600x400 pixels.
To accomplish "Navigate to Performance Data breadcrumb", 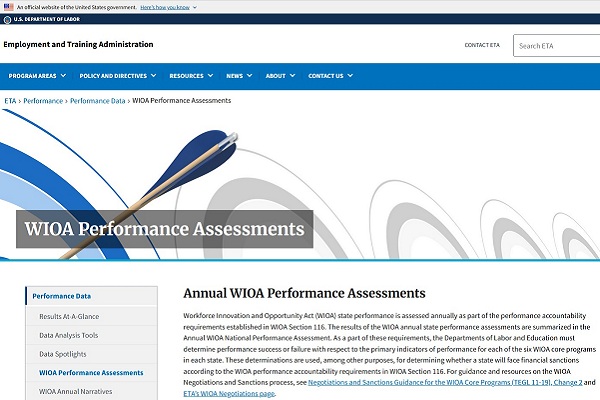I will coord(98,101).
